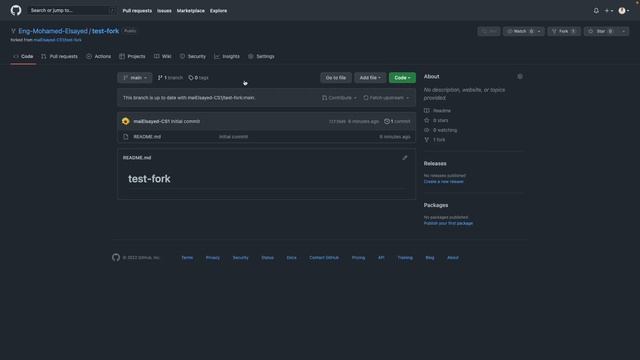This screenshot has height=360, width=640.
Task: Open Marketplace in top navigation
Action: click(191, 11)
